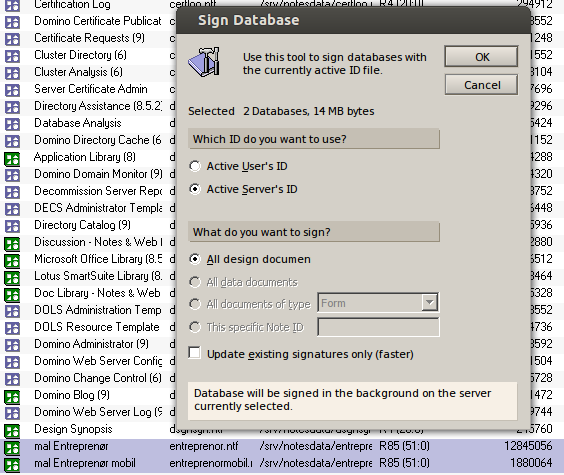
Task: Select the mal Entreprenør database row
Action: (282, 447)
